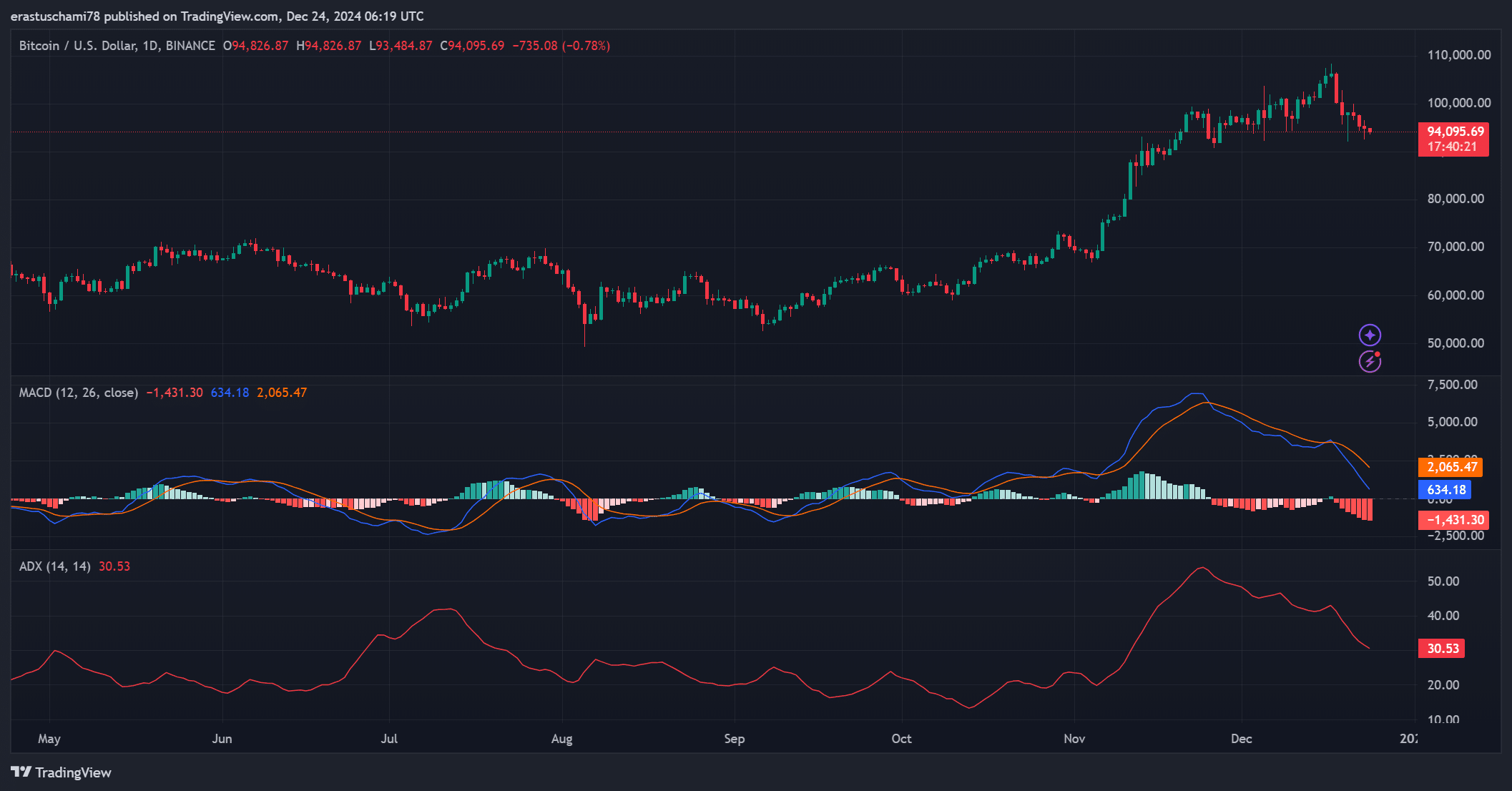
Task: Click the ADX value tag 30.53
Action: pos(1443,649)
